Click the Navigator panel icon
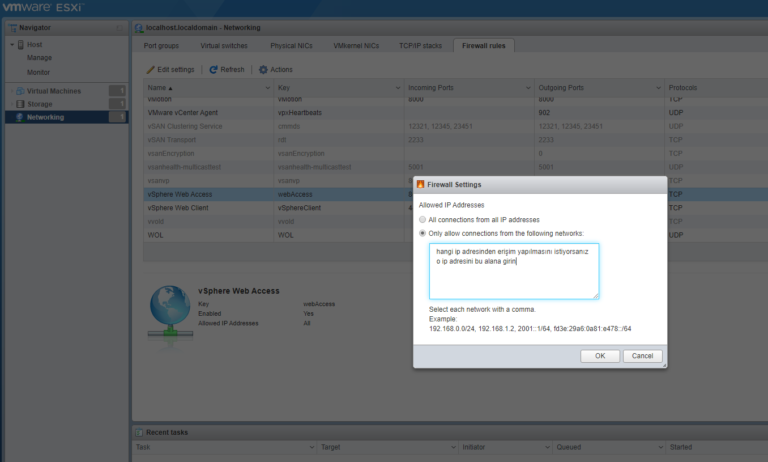This screenshot has height=462, width=768. (13, 28)
